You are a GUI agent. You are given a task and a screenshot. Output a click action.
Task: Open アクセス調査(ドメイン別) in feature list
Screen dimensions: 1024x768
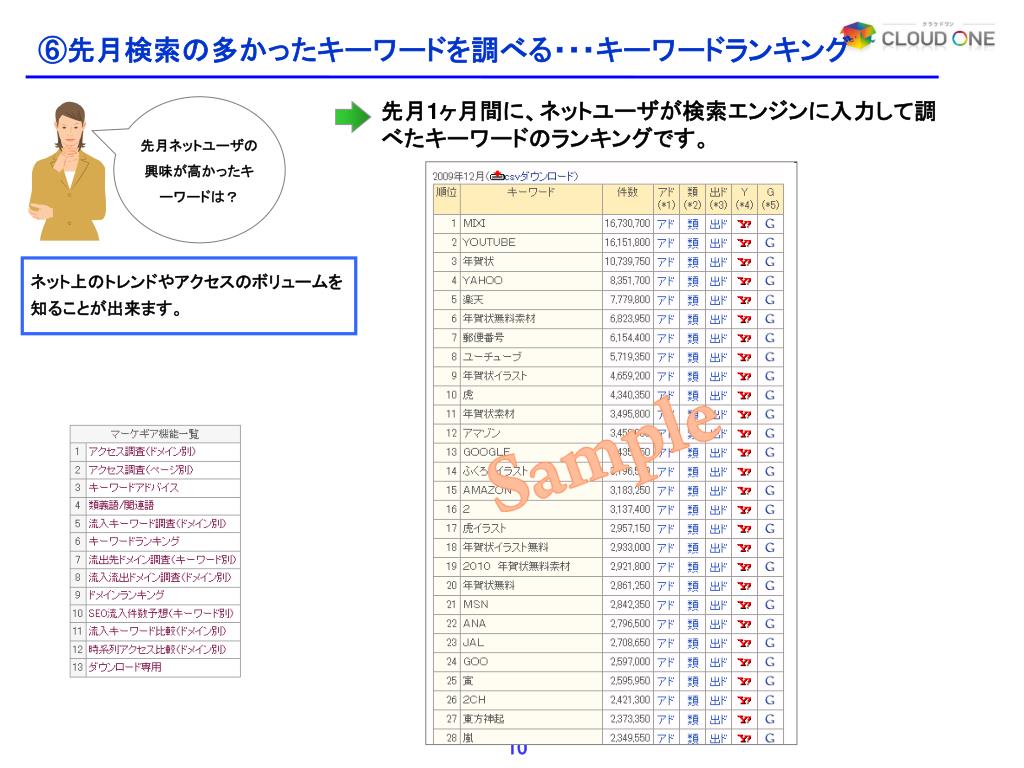point(142,452)
